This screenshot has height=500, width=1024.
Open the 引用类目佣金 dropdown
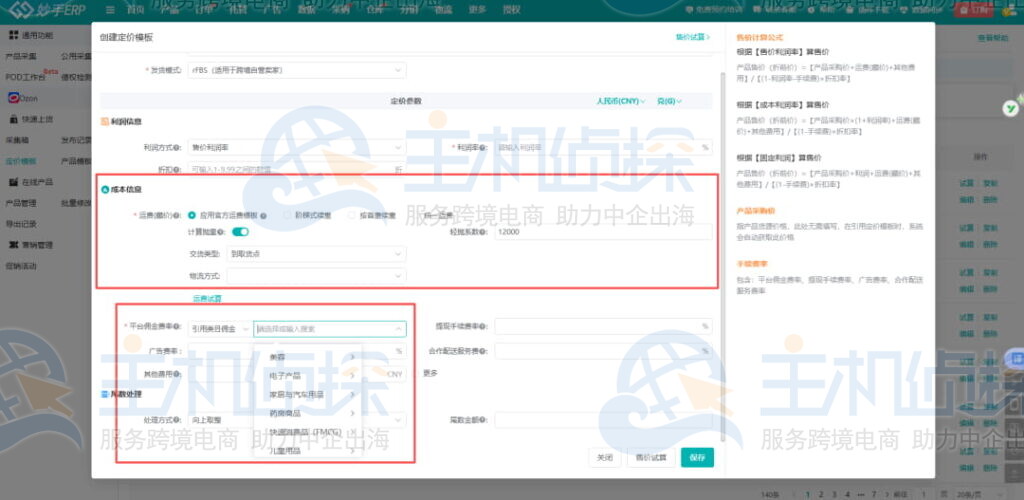[x=219, y=328]
